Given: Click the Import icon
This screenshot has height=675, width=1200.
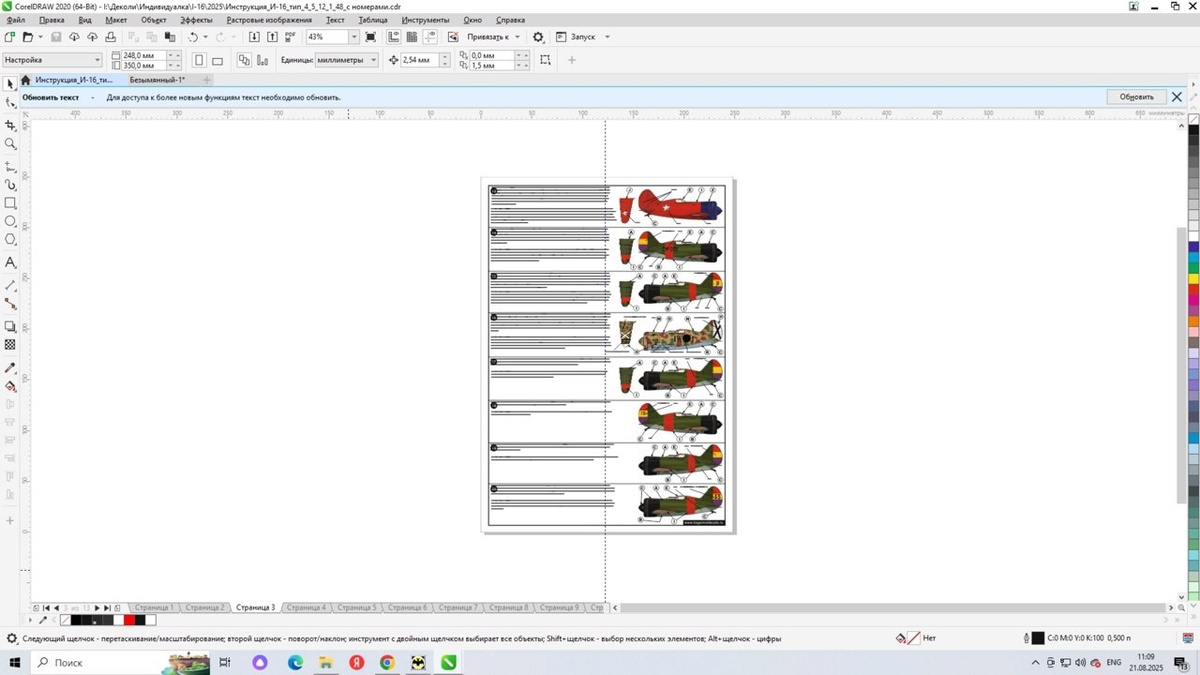Looking at the screenshot, I should 254,37.
